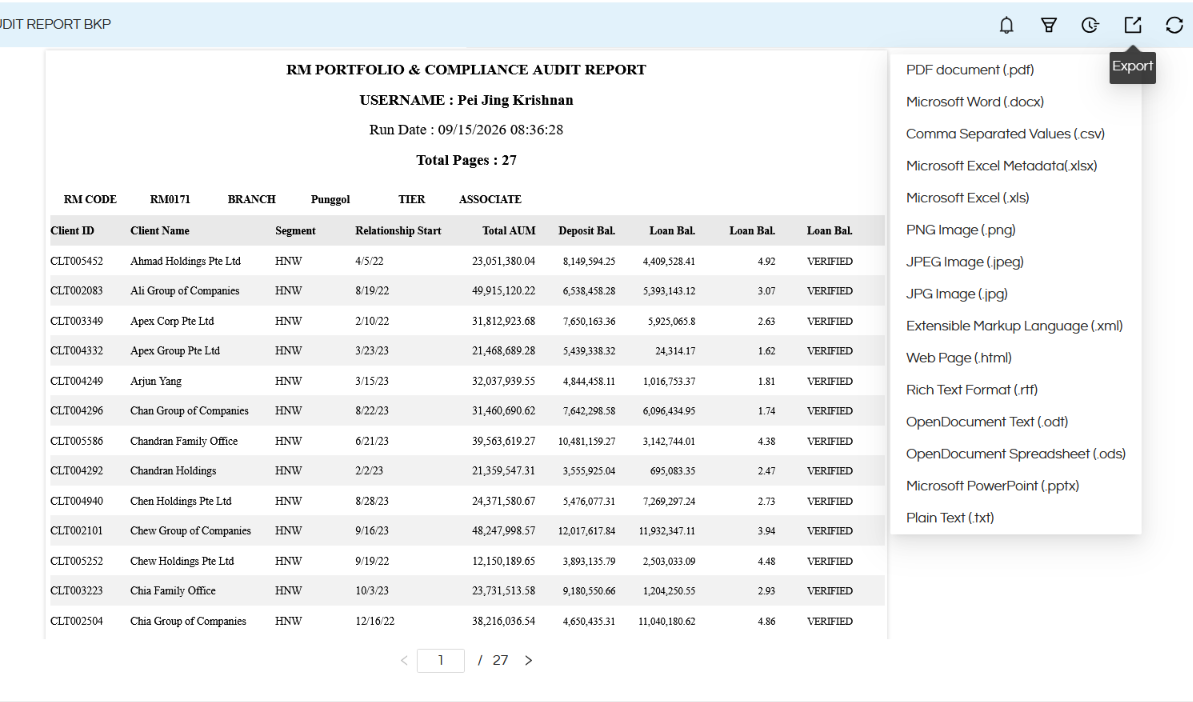
Task: Export as Microsoft Word (.docx)
Action: pyautogui.click(x=975, y=102)
